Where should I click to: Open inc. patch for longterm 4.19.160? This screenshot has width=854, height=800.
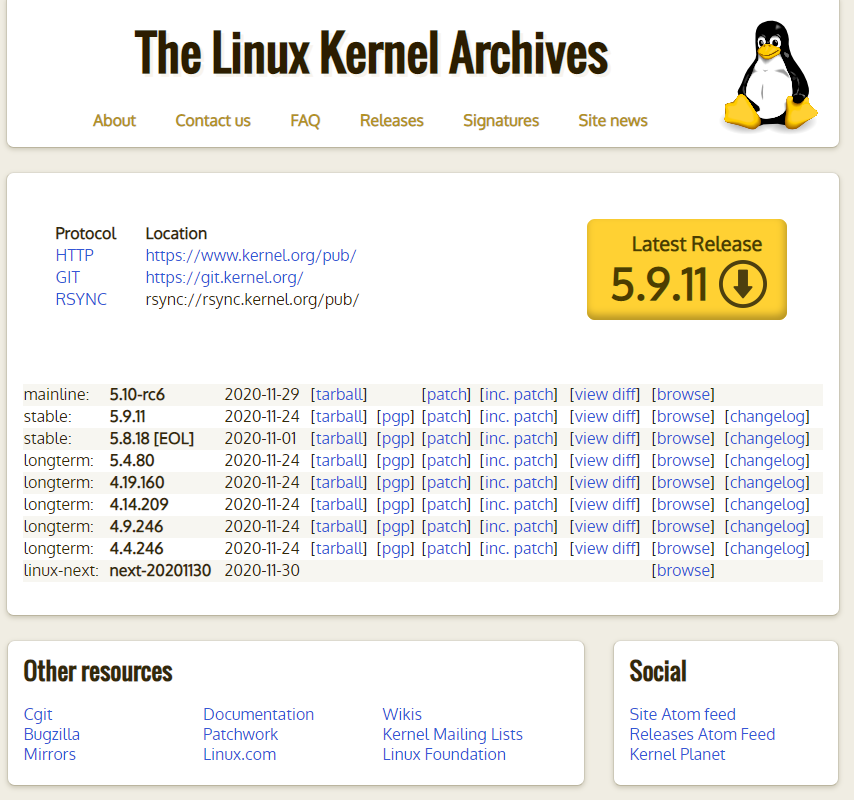(x=518, y=483)
